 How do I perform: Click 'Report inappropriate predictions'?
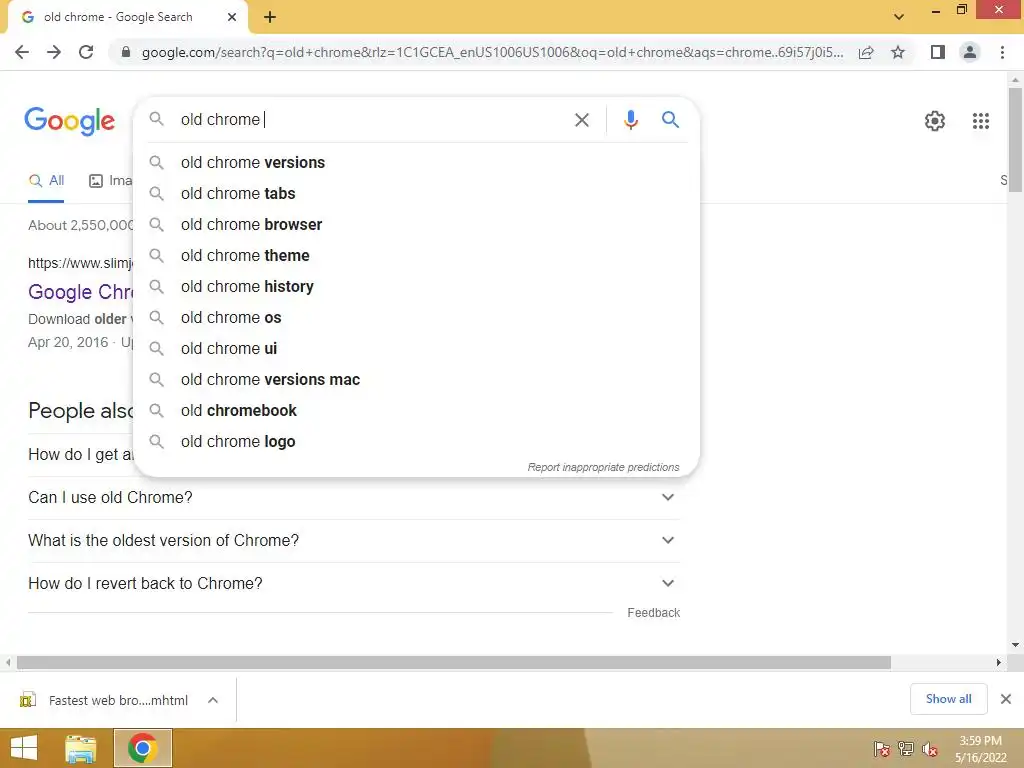603,468
